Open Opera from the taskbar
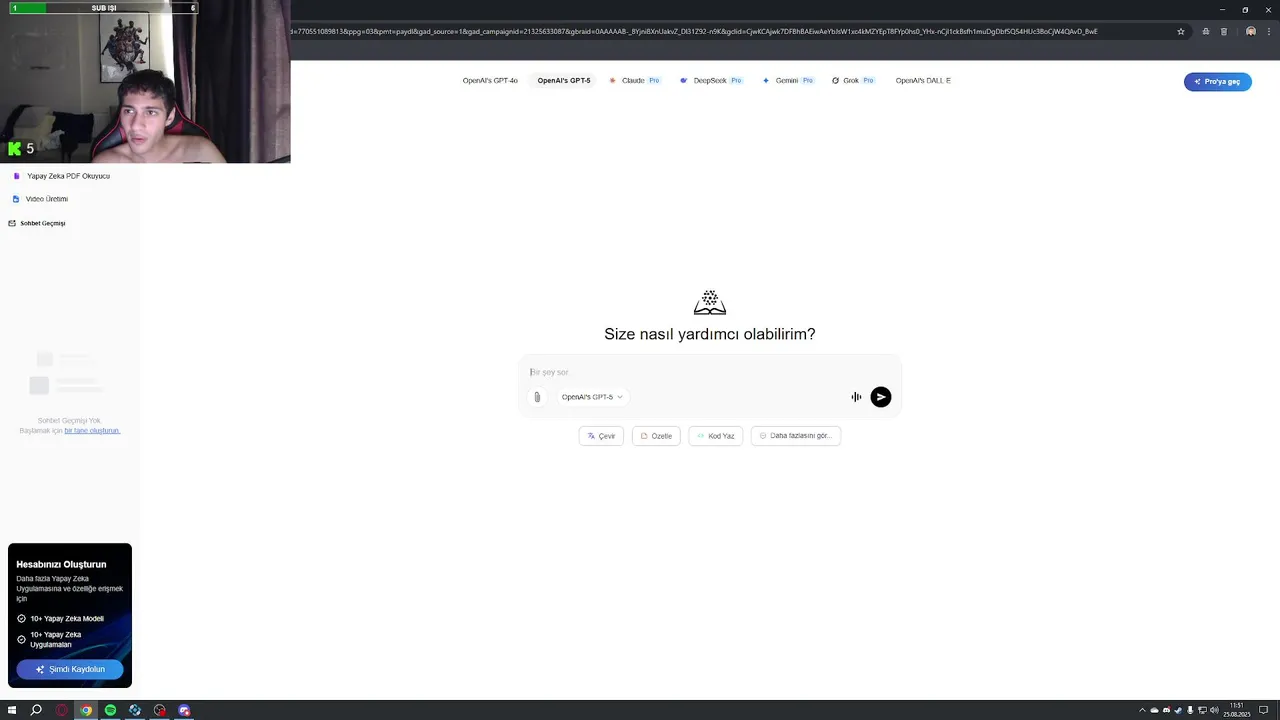This screenshot has height=720, width=1280. tap(61, 710)
